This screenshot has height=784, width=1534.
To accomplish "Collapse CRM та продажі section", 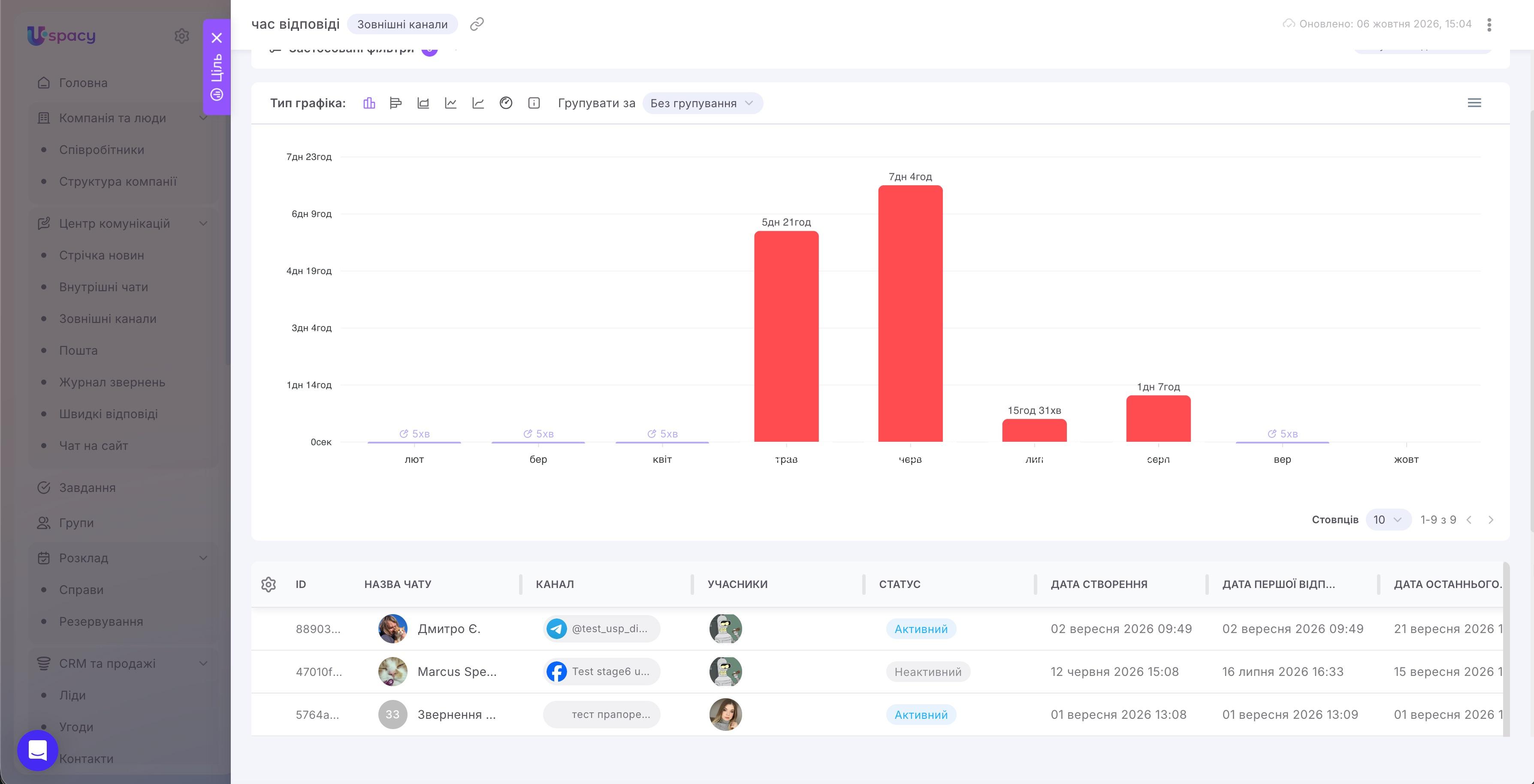I will pyautogui.click(x=203, y=663).
